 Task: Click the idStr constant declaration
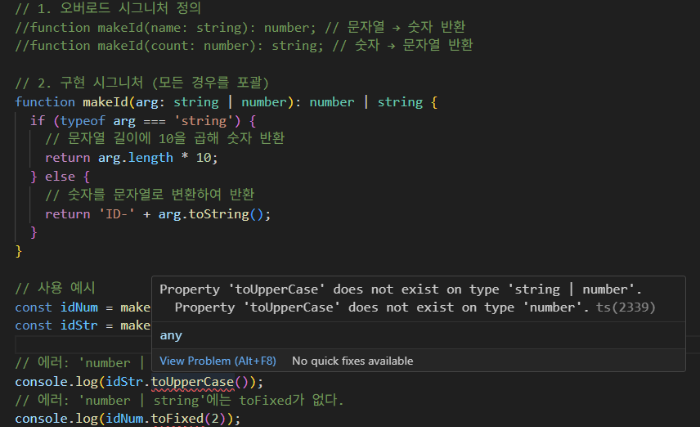[79, 326]
